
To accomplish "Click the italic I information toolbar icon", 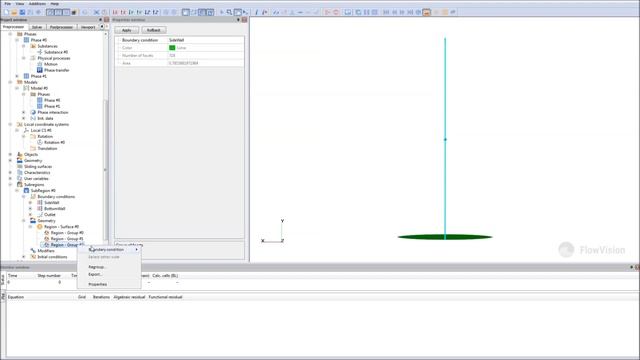I will (x=256, y=12).
